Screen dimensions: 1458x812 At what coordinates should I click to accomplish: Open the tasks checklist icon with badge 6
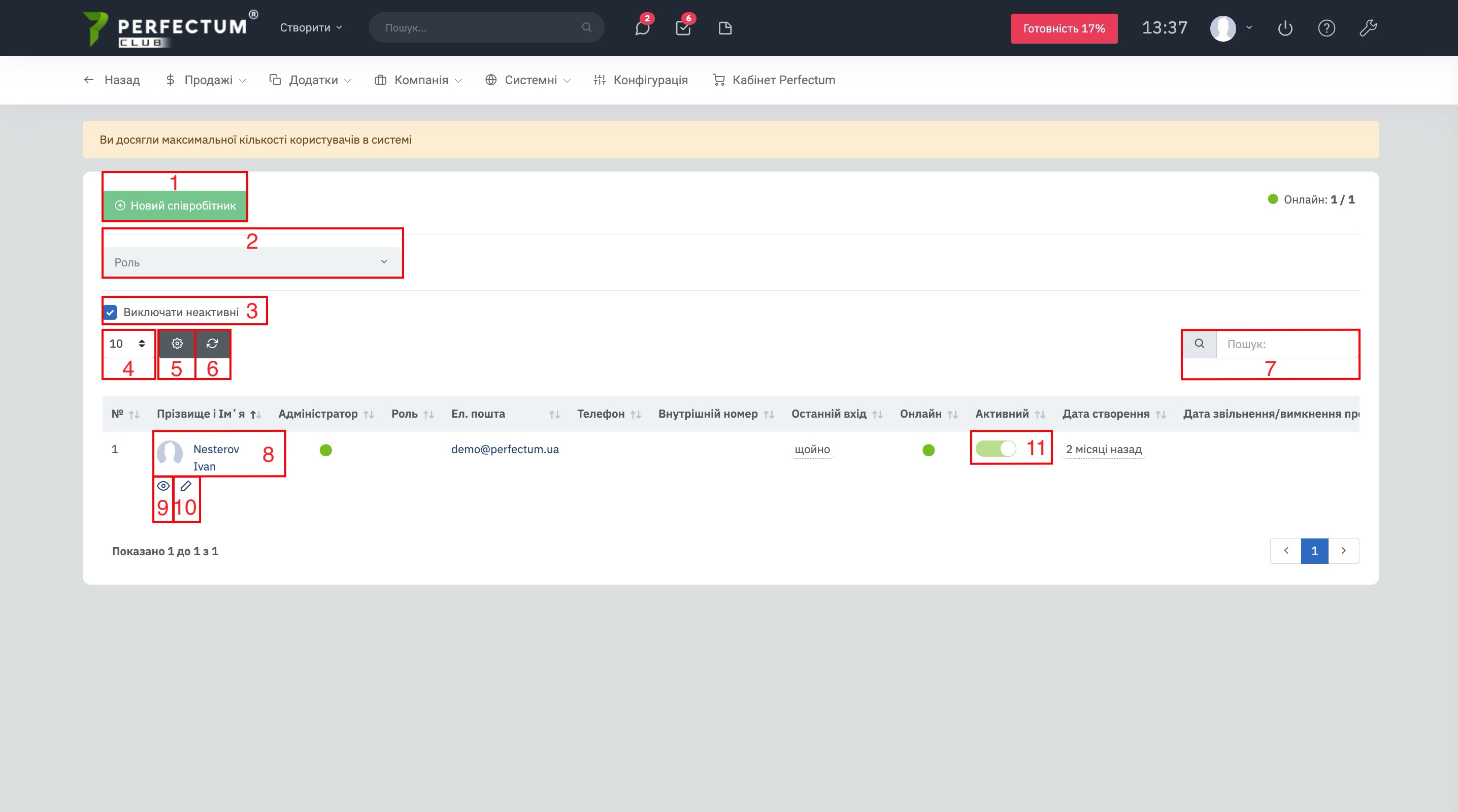pos(683,28)
